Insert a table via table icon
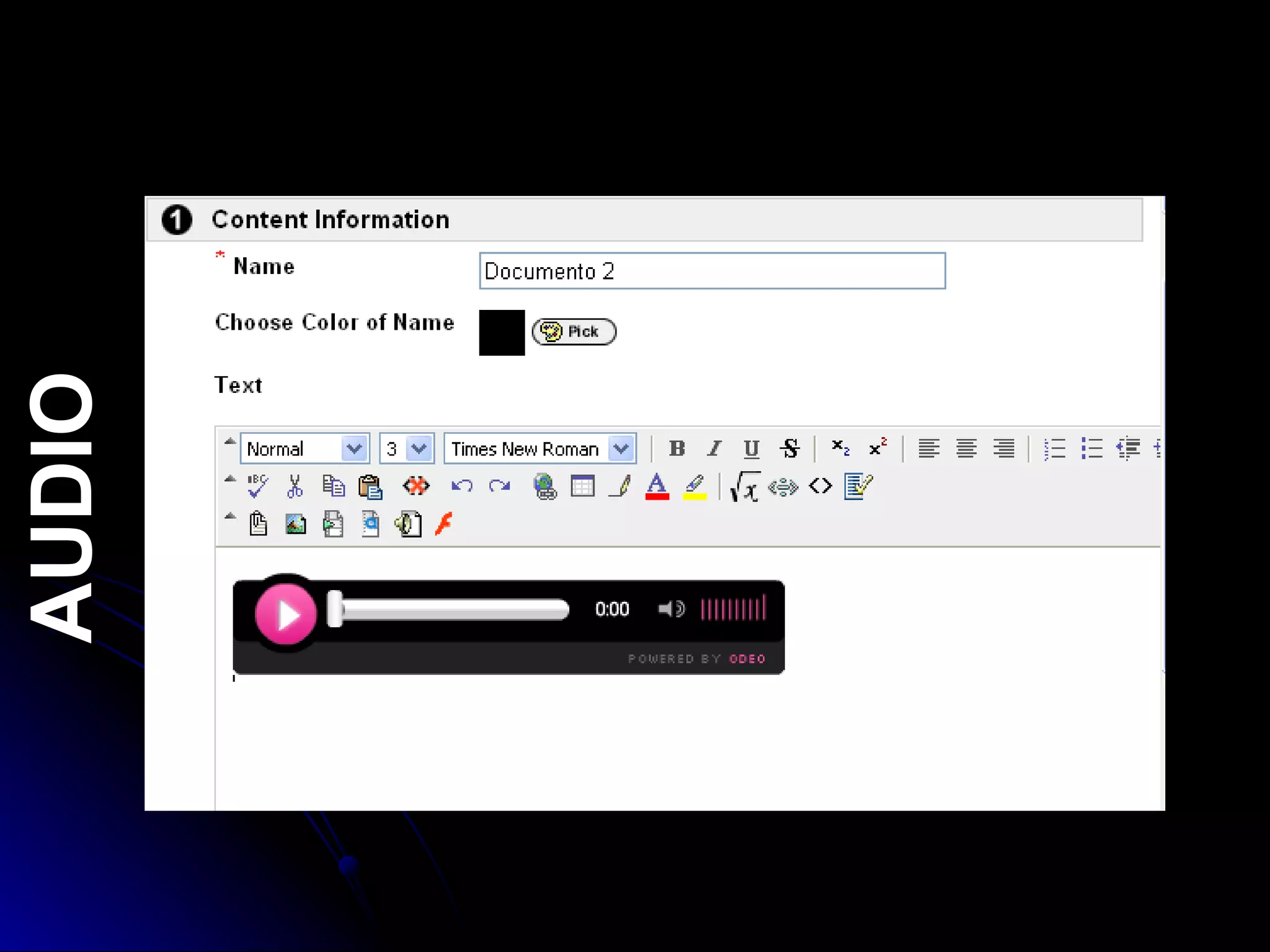The image size is (1270, 952). click(x=582, y=487)
